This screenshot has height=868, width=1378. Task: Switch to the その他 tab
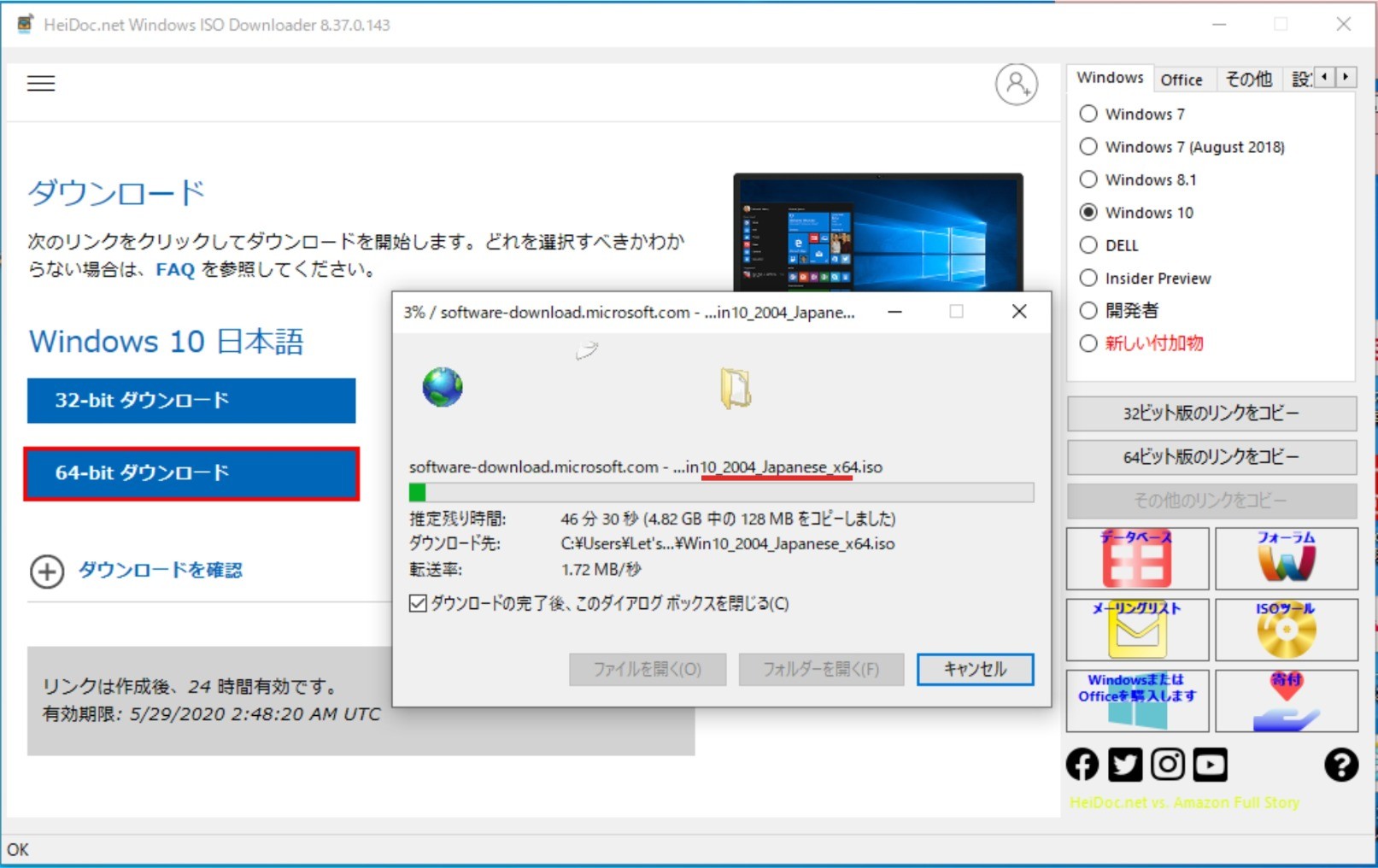1248,79
